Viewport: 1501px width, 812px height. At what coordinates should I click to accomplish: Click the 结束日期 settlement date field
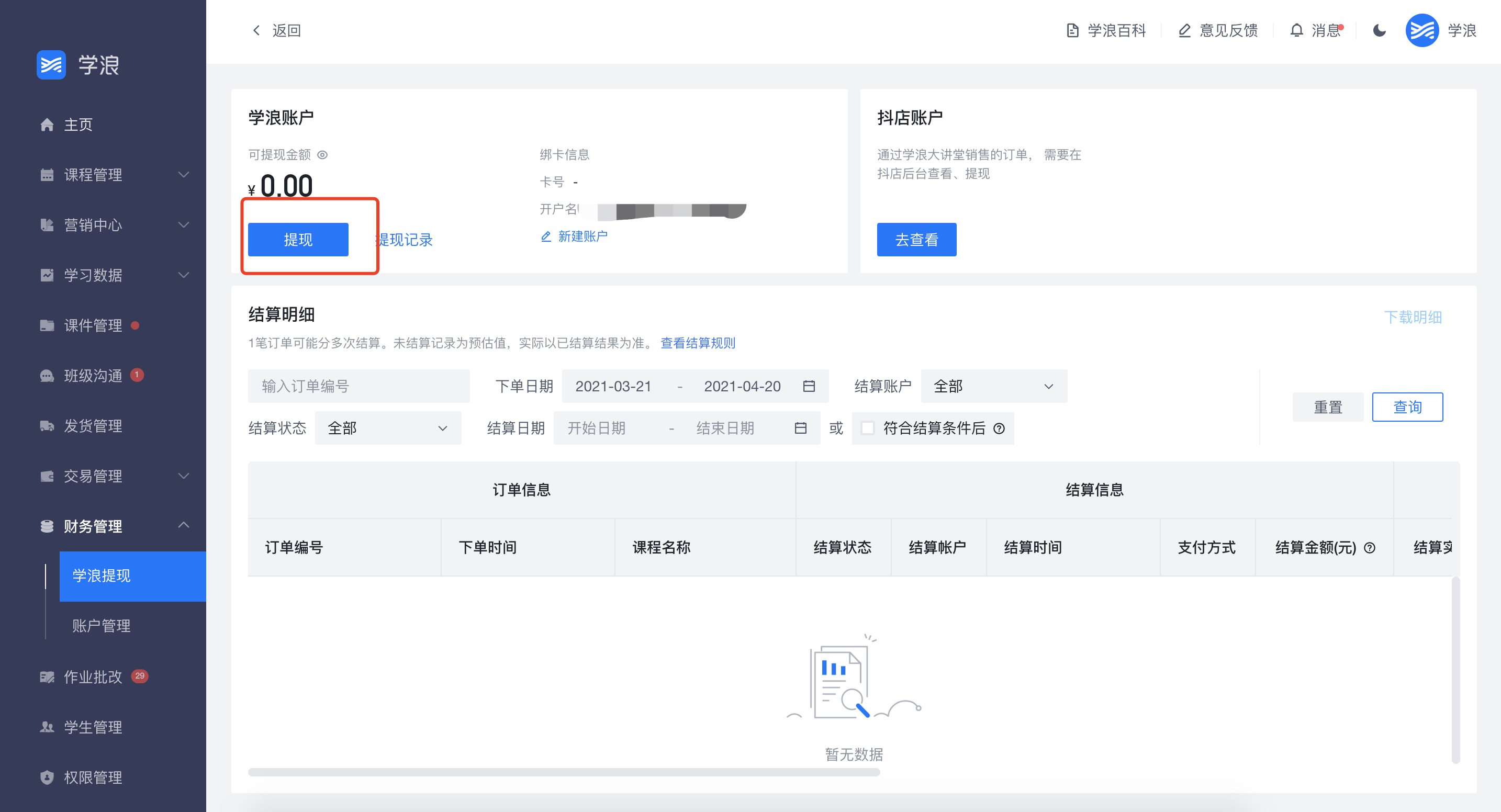(x=725, y=428)
